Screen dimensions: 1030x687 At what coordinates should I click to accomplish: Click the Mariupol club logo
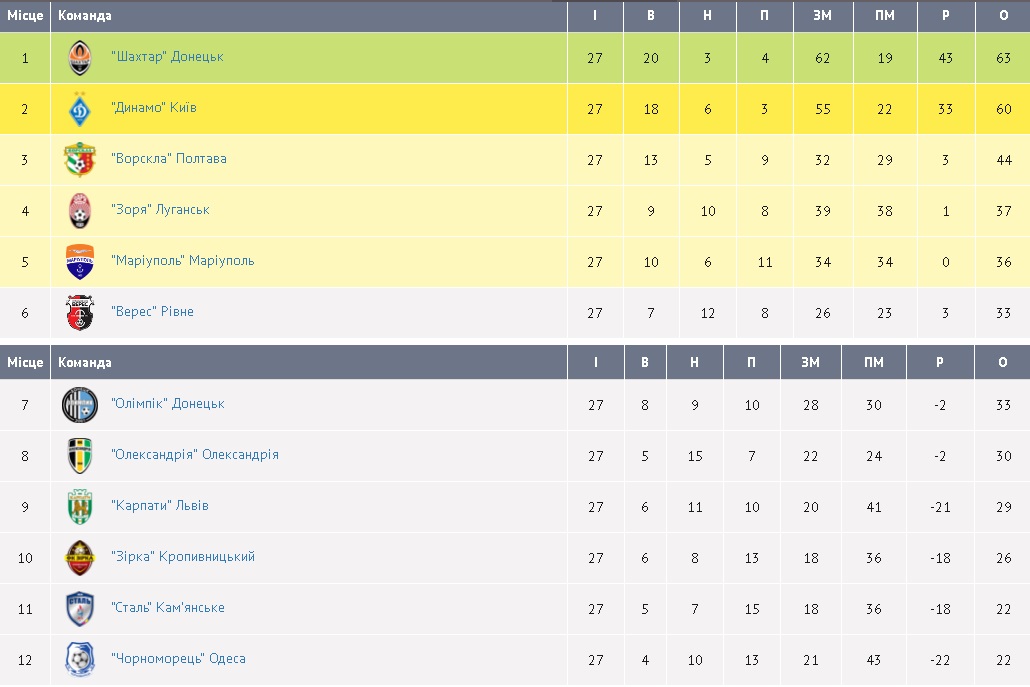pos(80,262)
